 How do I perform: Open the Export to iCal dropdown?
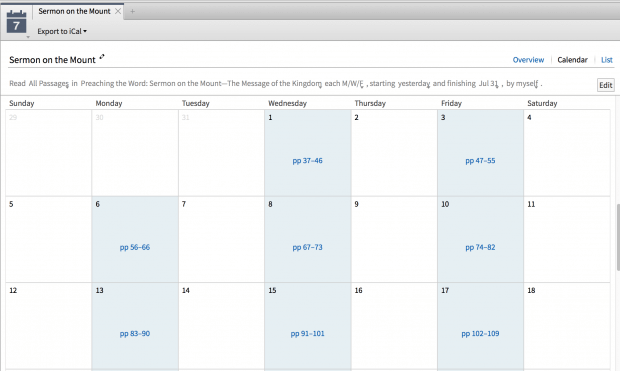point(62,31)
